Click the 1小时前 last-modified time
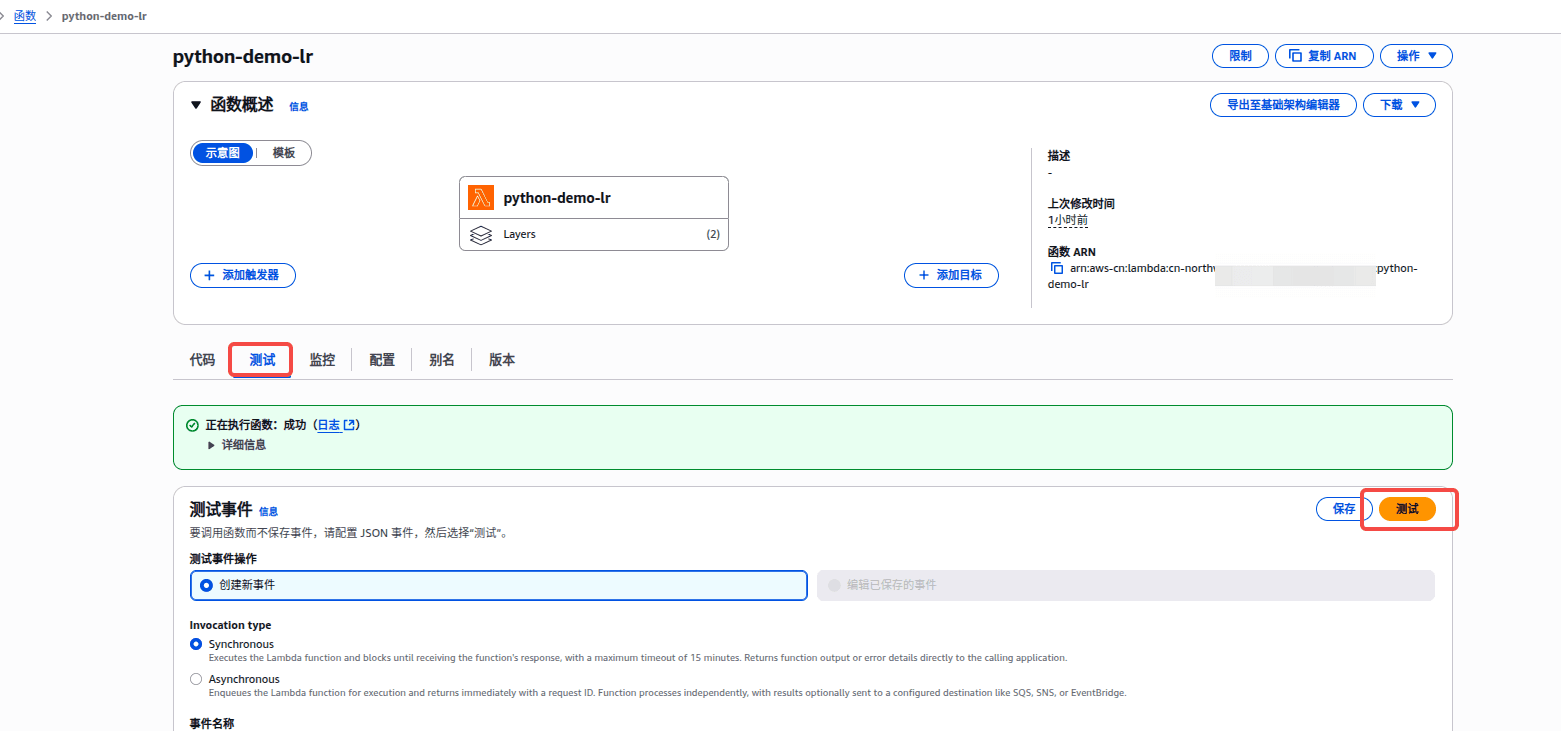The image size is (1561, 731). [1068, 220]
